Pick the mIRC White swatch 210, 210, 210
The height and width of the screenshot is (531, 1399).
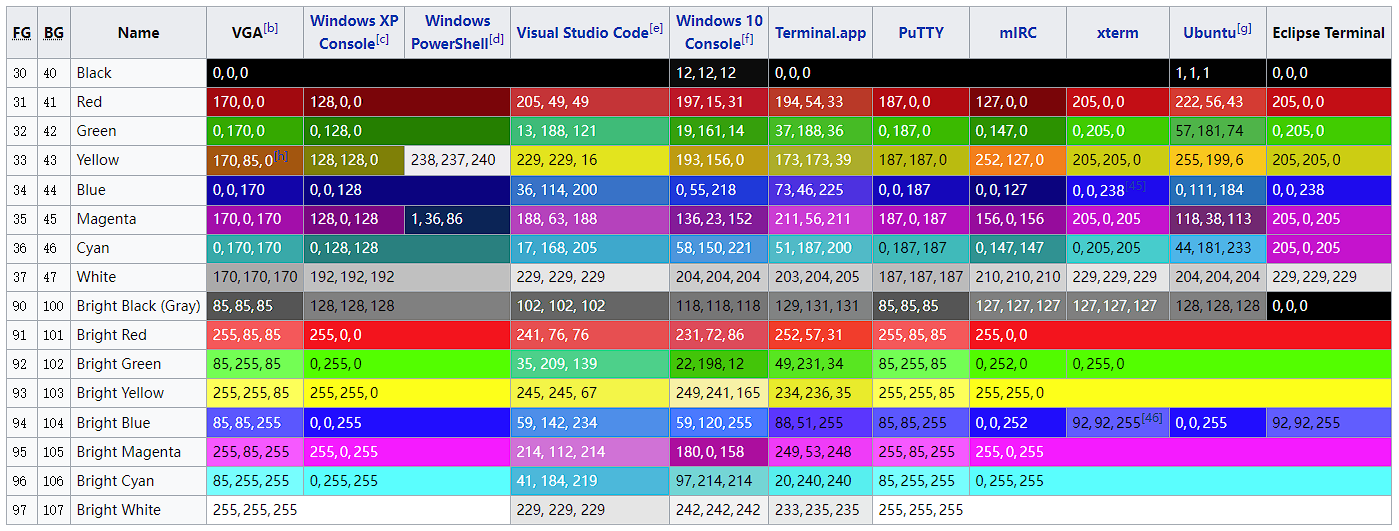(x=1018, y=277)
